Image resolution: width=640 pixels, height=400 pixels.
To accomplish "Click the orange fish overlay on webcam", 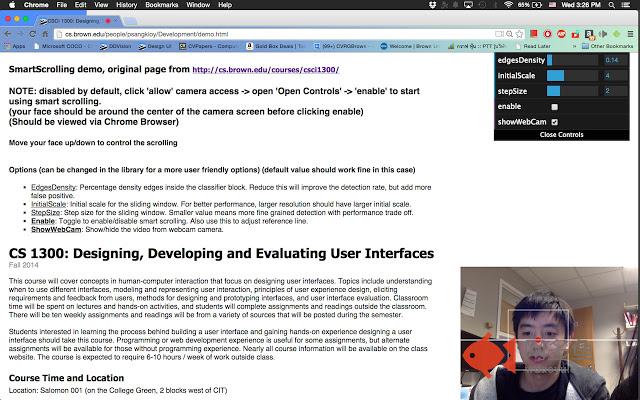I will [x=491, y=354].
